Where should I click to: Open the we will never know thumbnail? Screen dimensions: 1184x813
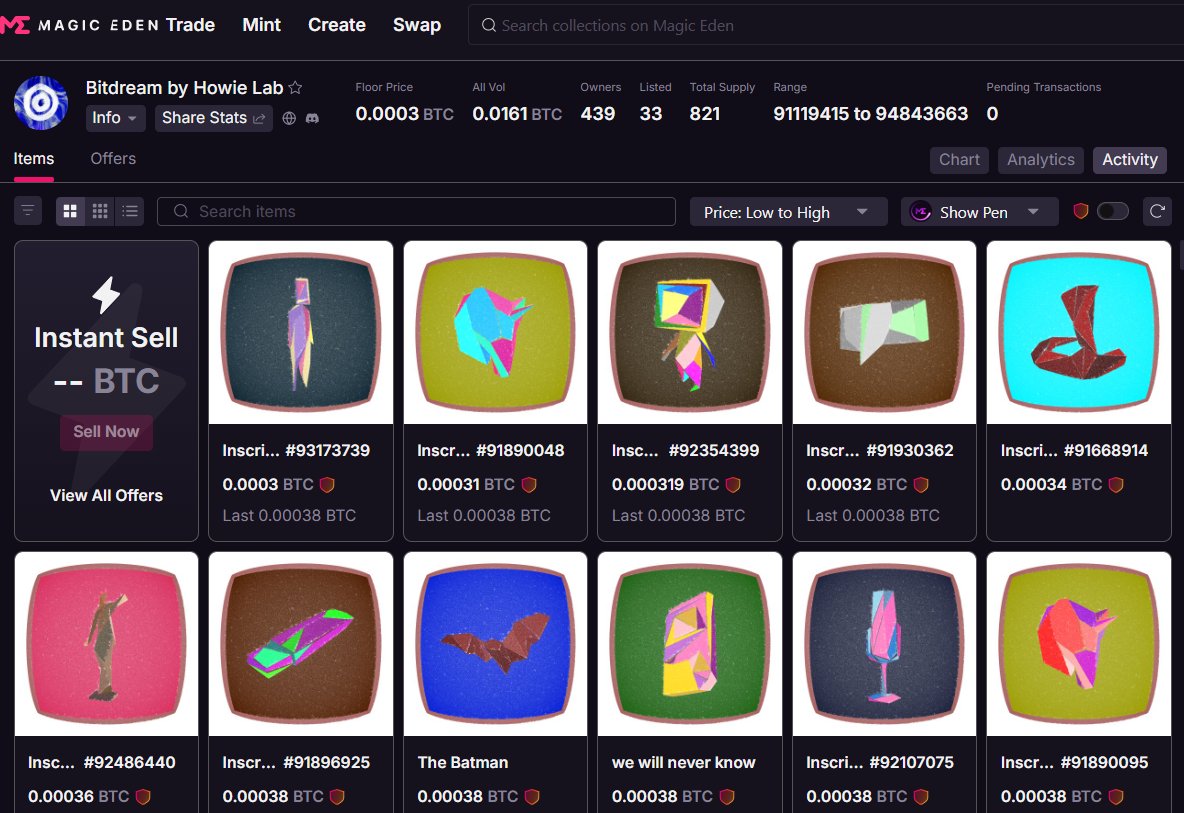point(689,644)
